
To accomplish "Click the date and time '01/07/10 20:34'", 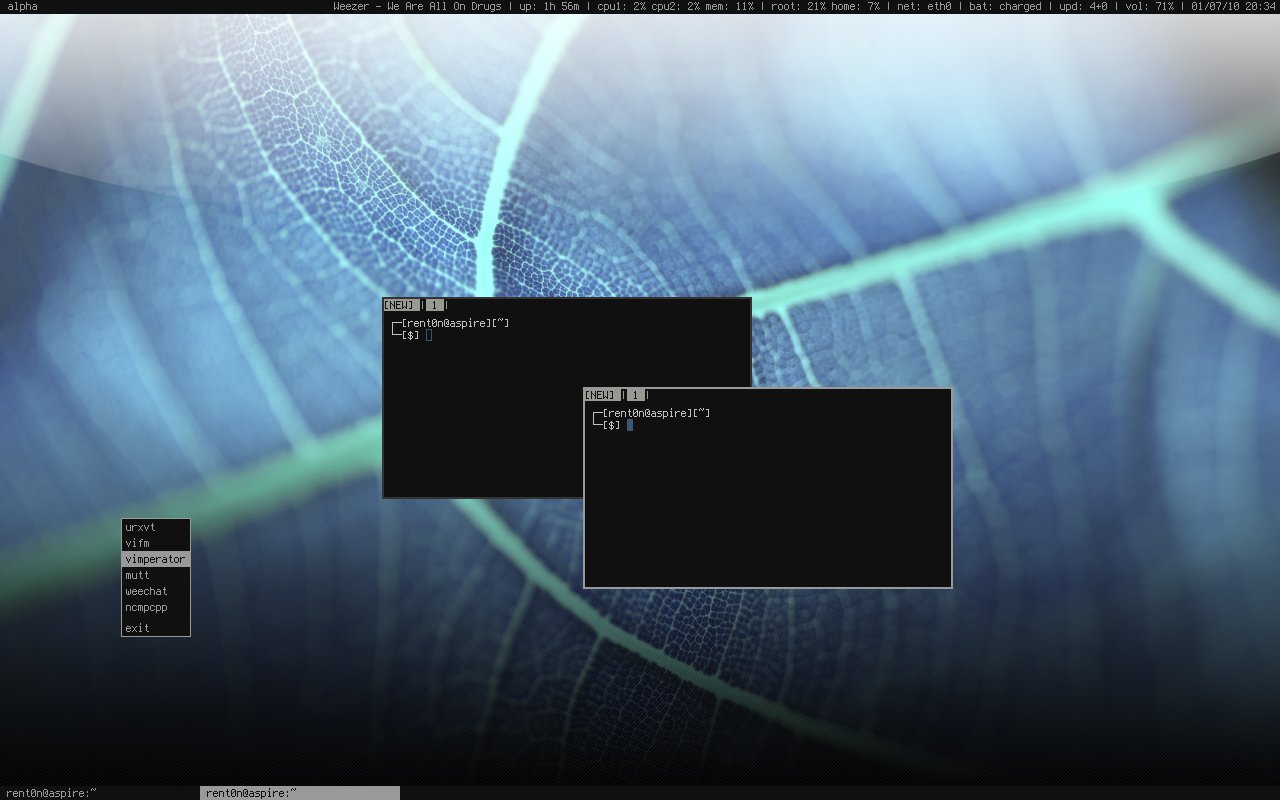I will coord(1233,6).
